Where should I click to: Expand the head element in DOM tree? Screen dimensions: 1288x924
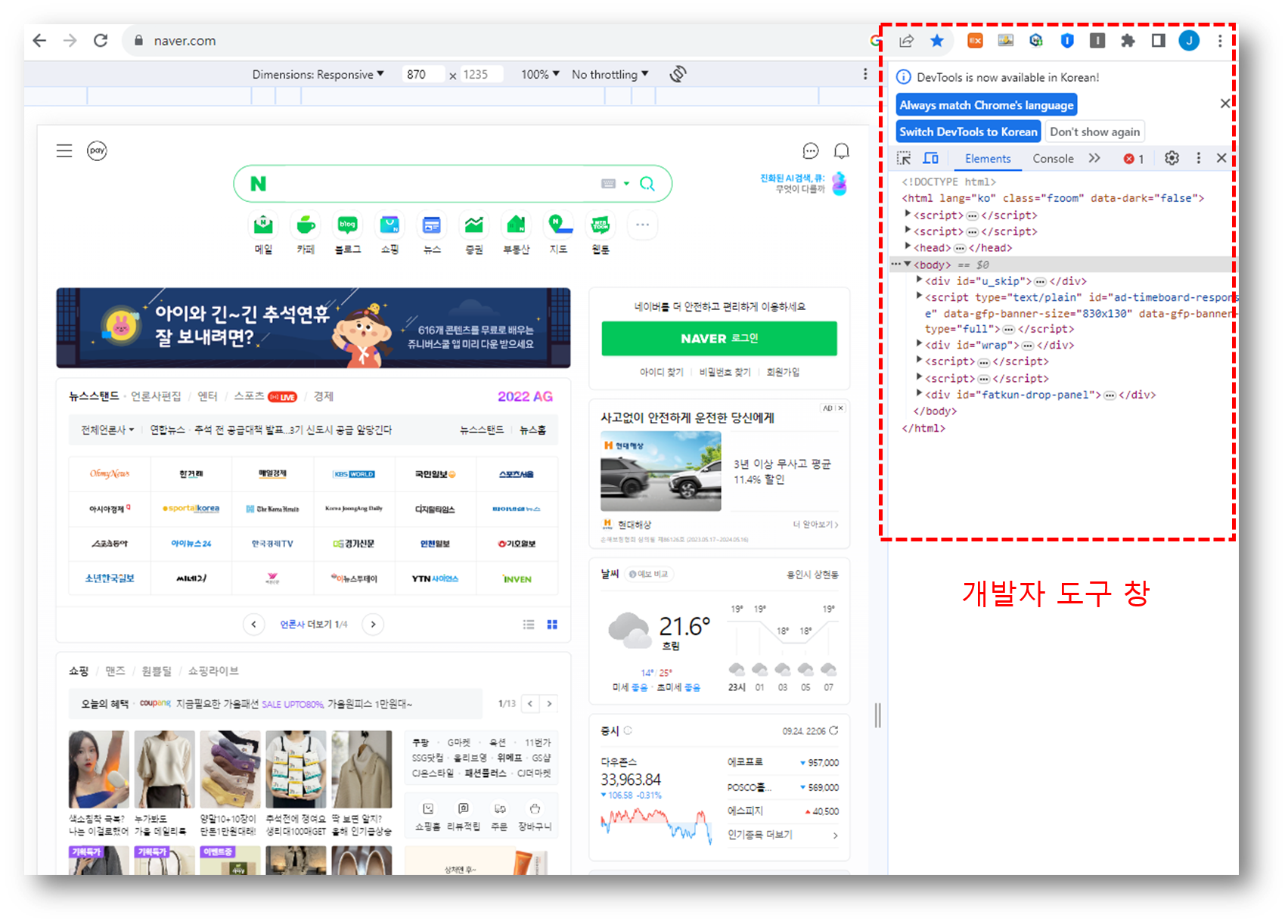click(908, 247)
